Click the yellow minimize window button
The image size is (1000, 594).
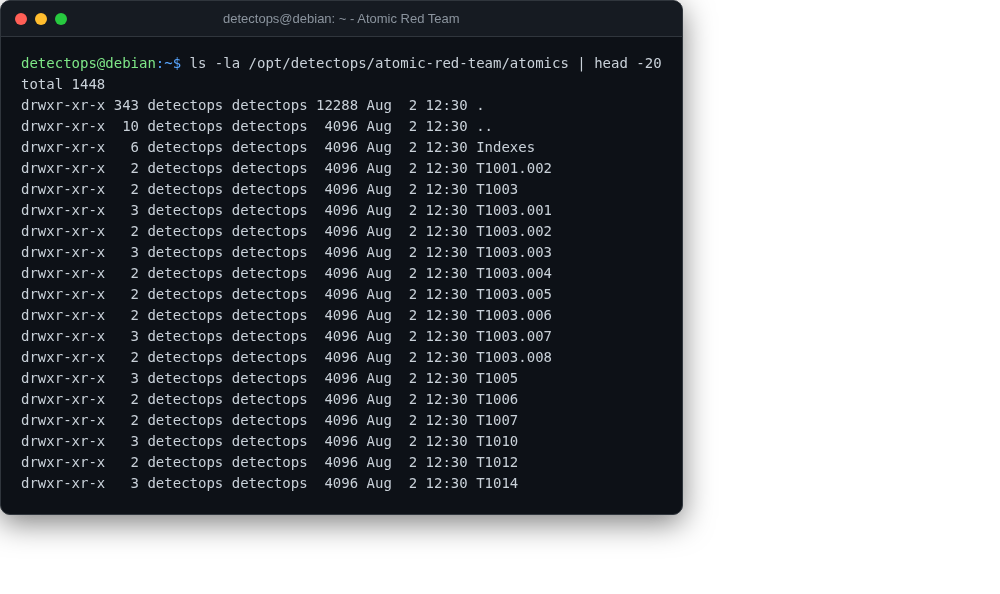pos(41,19)
